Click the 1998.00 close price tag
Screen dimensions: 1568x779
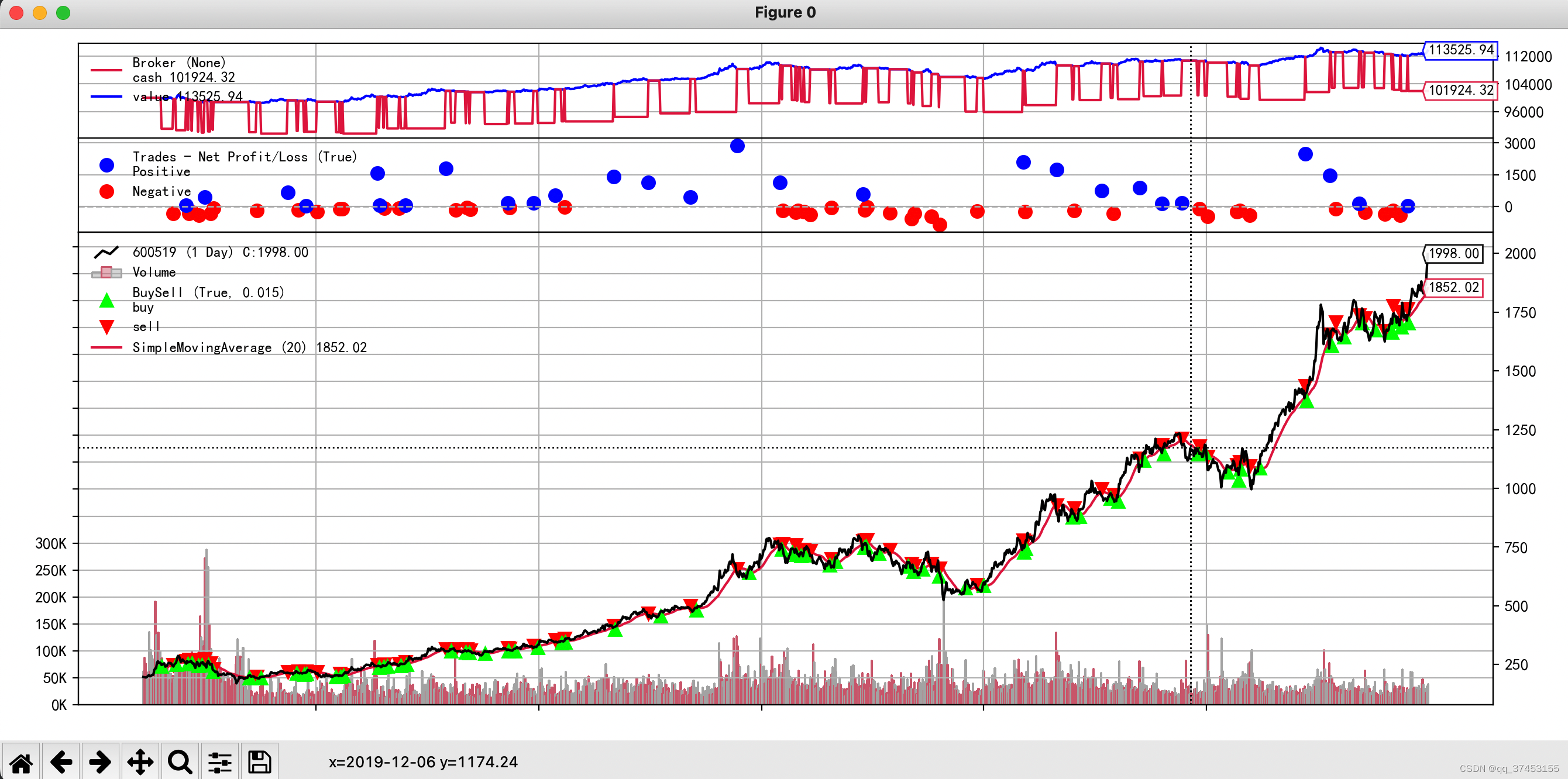[x=1453, y=253]
